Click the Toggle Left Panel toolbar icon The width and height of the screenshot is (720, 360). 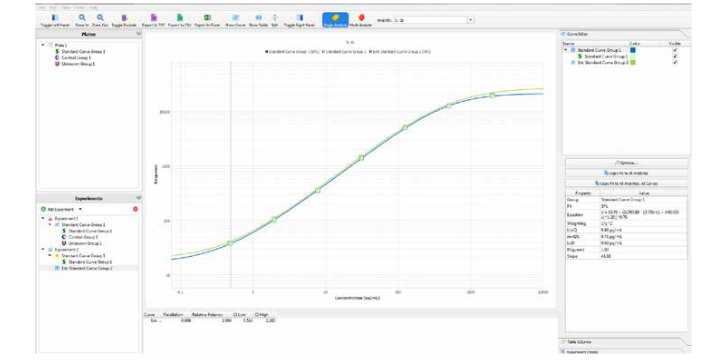[55, 17]
